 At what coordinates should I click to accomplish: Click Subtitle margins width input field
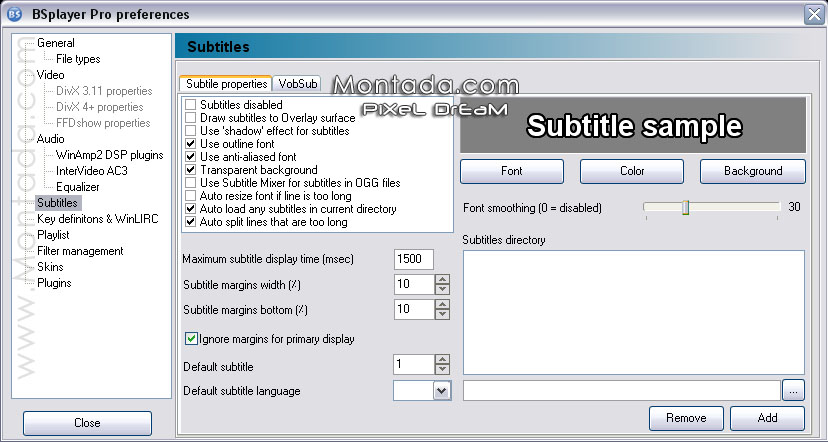(x=415, y=284)
